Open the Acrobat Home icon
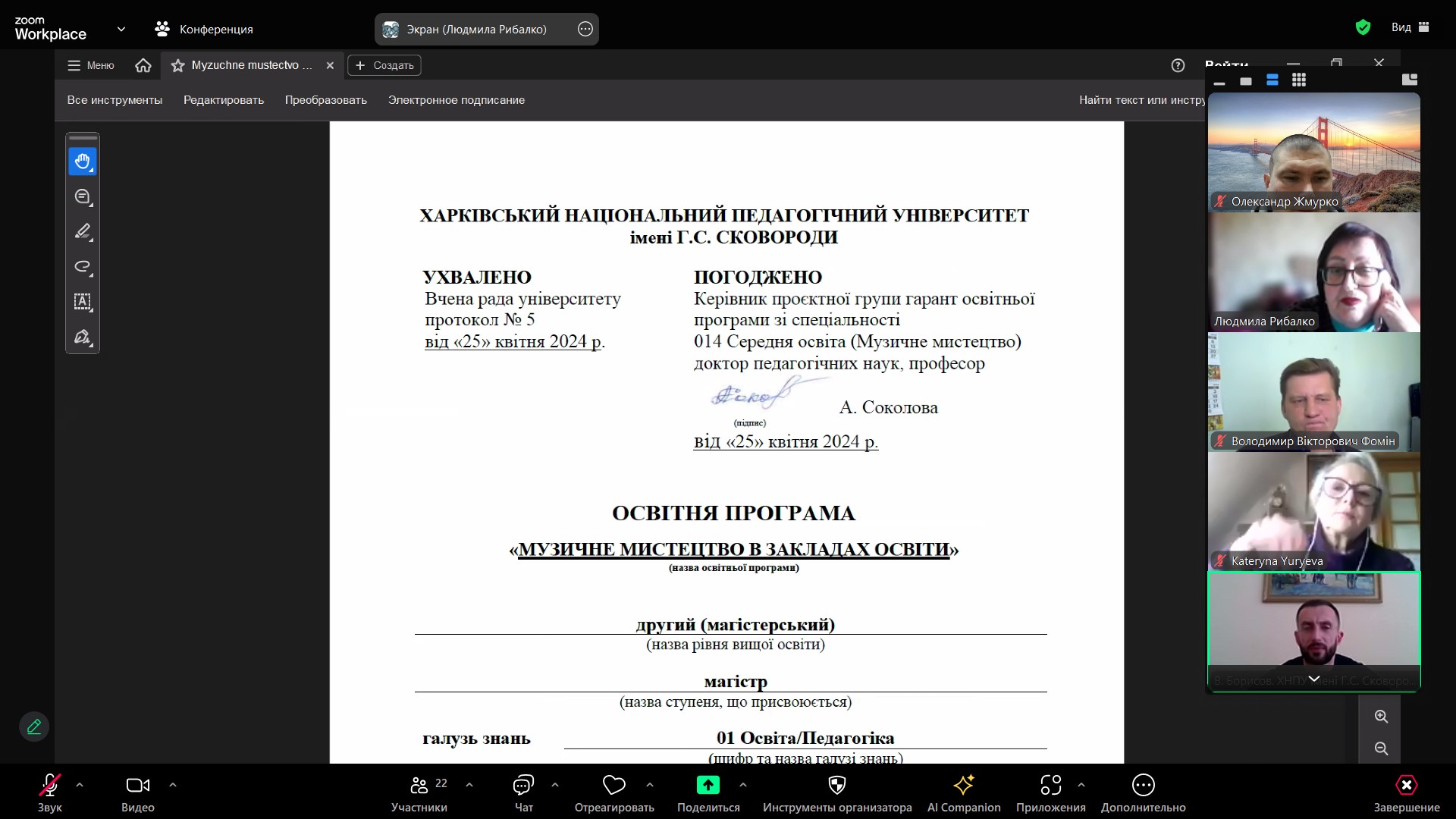The image size is (1456, 819). [x=143, y=65]
